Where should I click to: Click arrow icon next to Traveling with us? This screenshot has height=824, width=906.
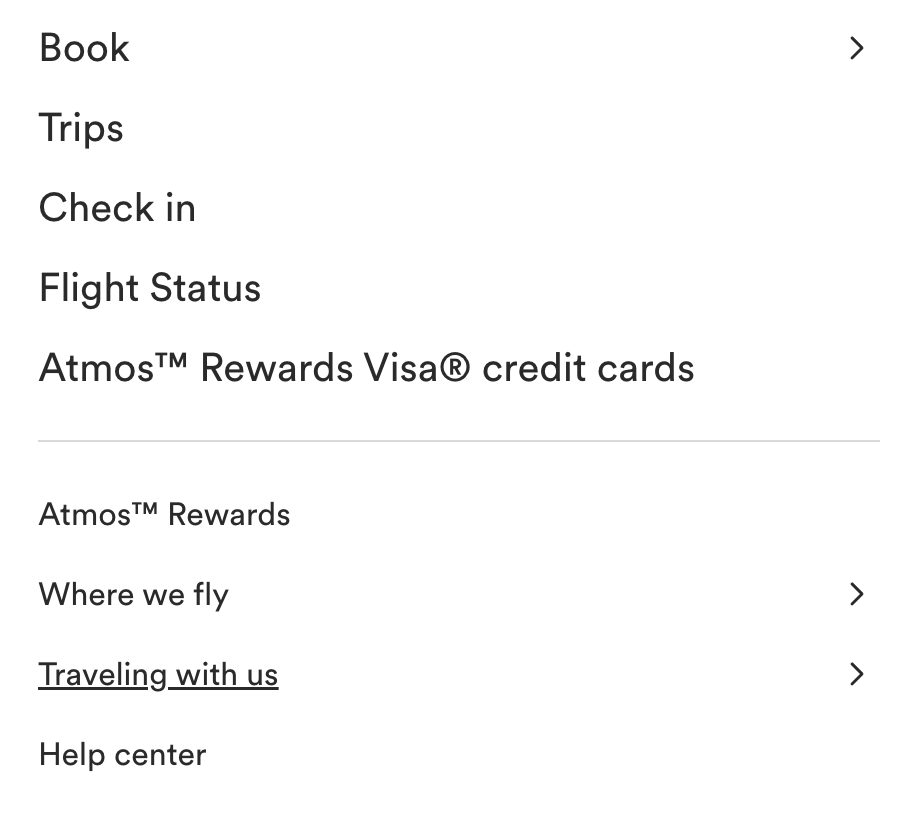[856, 674]
